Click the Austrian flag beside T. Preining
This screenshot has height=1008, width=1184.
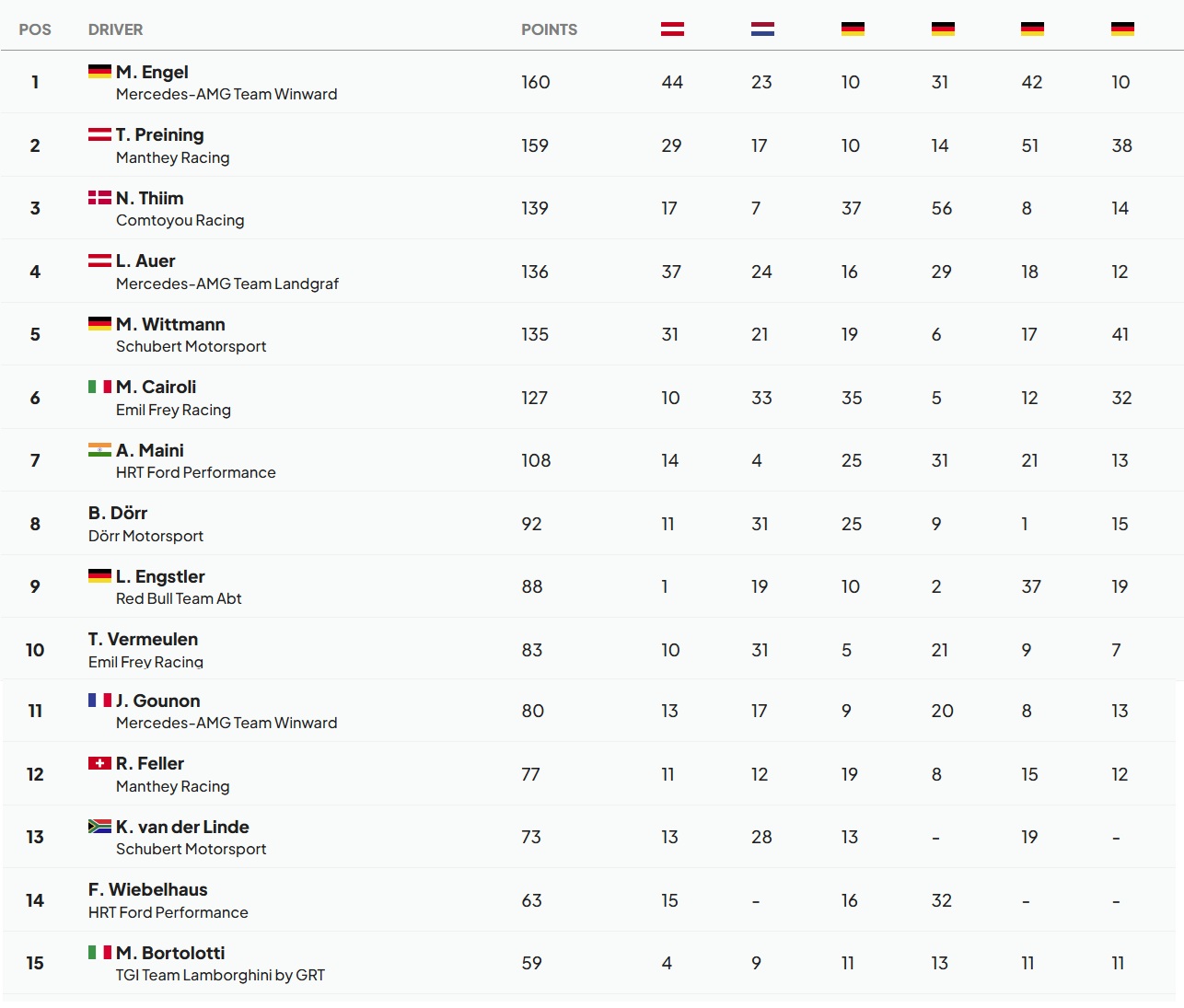(x=99, y=133)
